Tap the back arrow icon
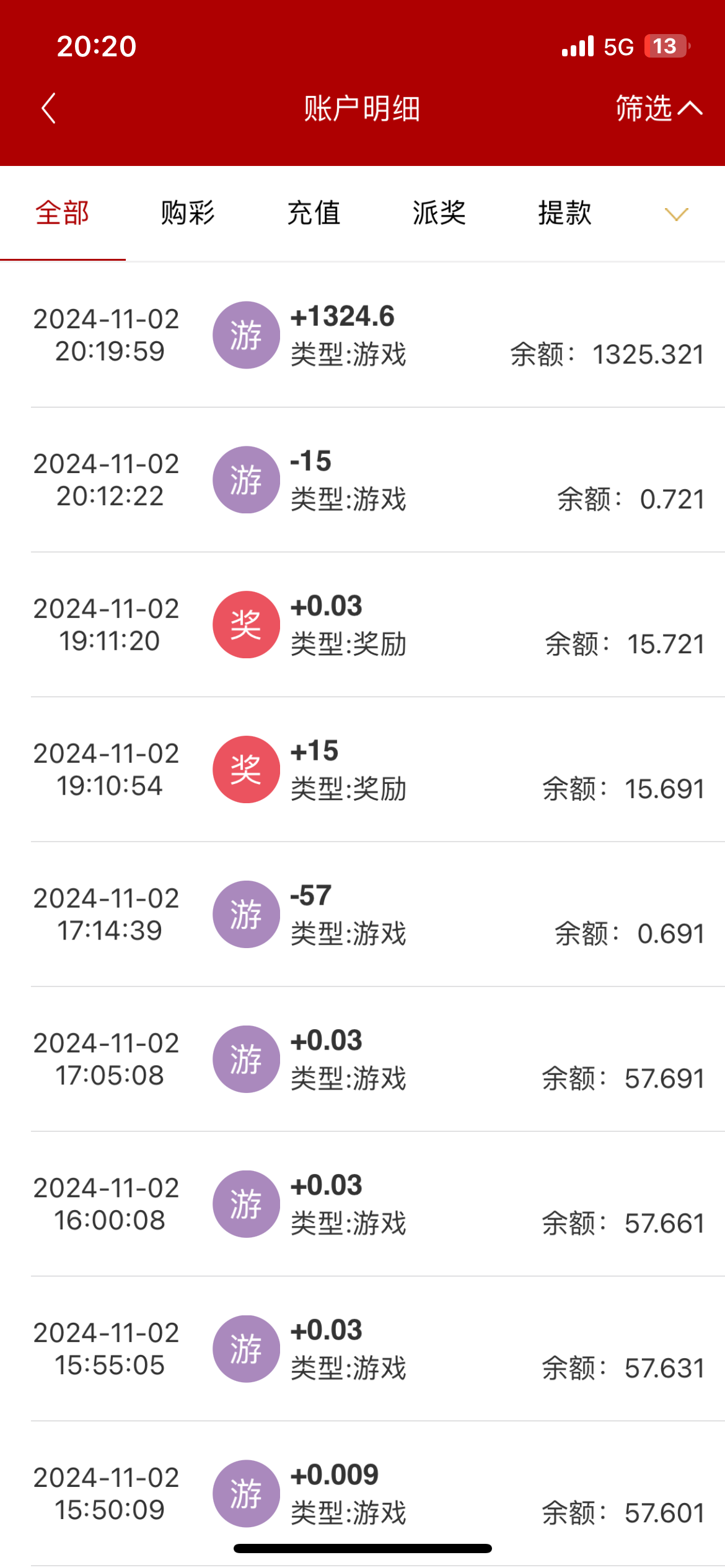 click(x=49, y=108)
